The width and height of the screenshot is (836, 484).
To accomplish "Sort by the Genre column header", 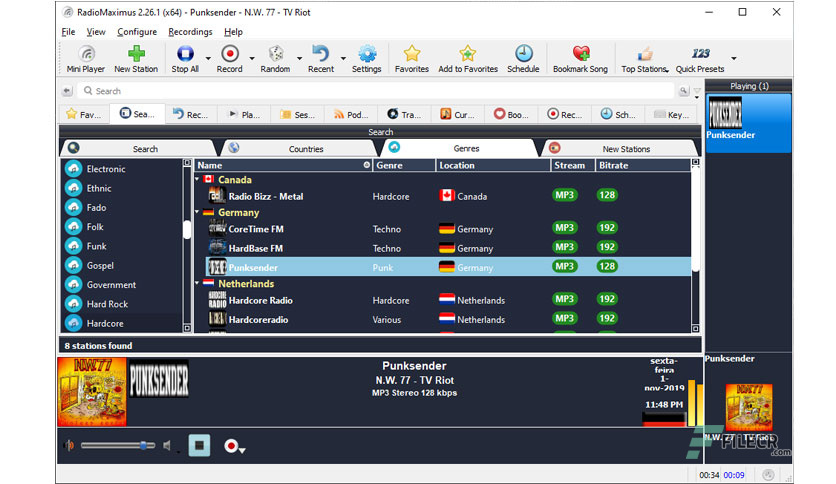I will [x=404, y=165].
